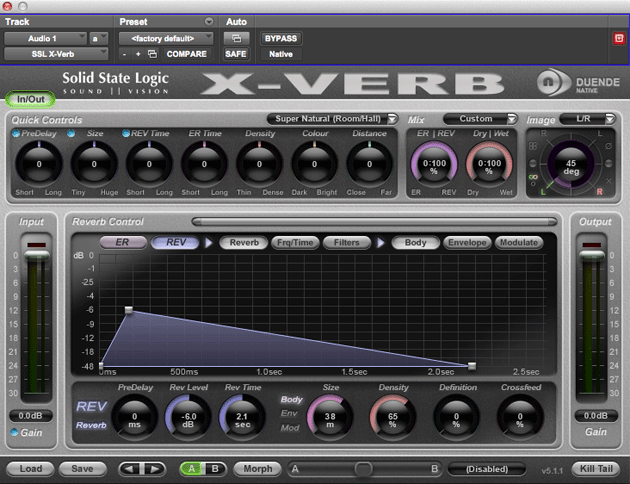This screenshot has height=484, width=630.
Task: Click the blue automation dot beside Input Gain
Action: click(14, 432)
